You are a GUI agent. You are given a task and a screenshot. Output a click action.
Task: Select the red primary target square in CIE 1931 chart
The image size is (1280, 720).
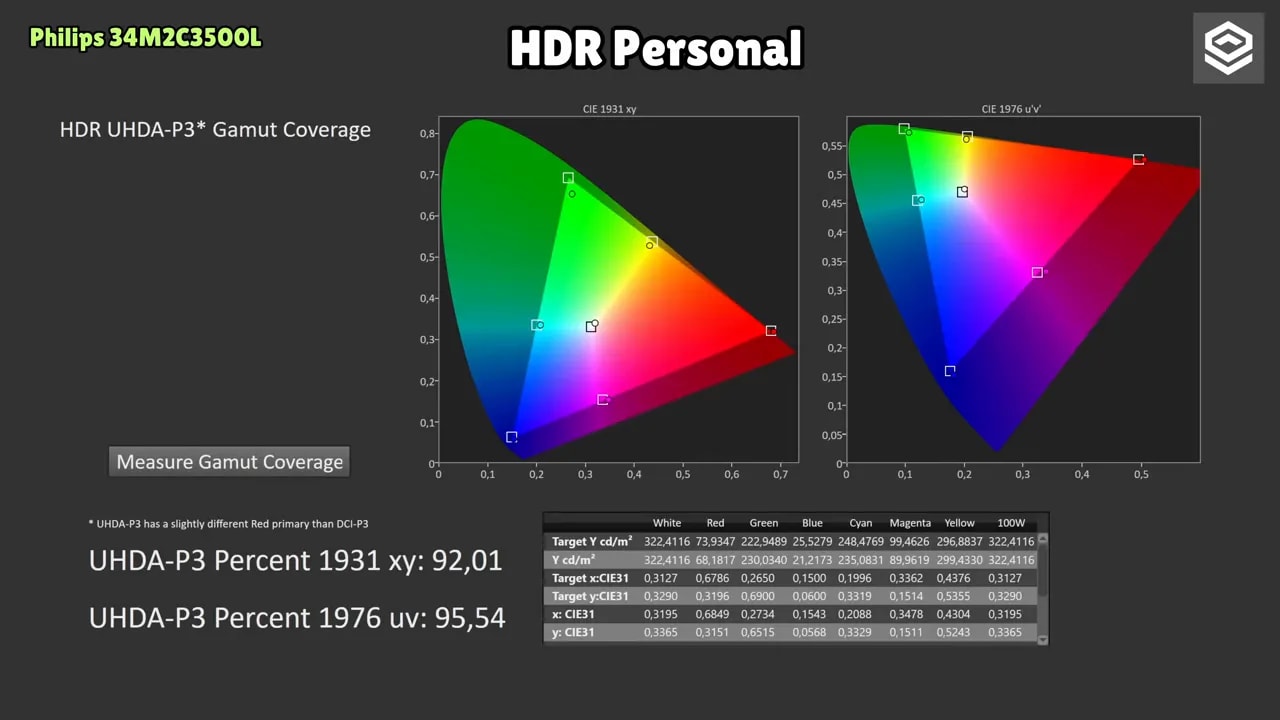tap(771, 330)
